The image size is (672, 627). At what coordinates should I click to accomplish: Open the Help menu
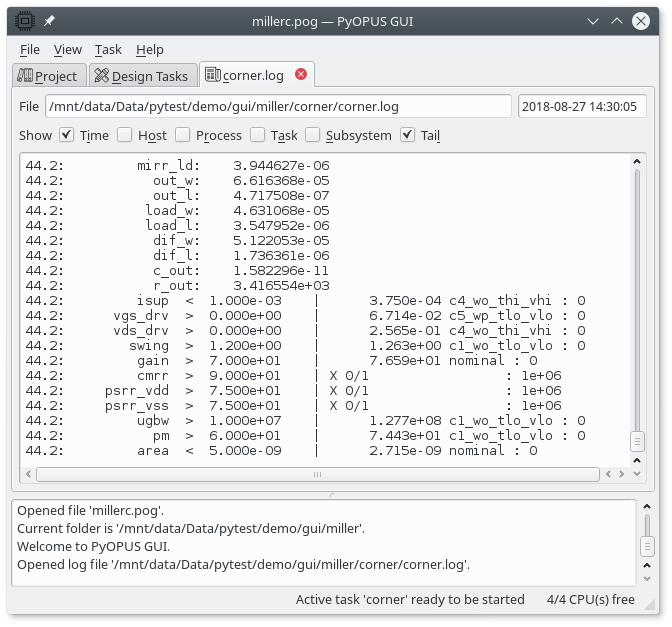click(x=150, y=49)
